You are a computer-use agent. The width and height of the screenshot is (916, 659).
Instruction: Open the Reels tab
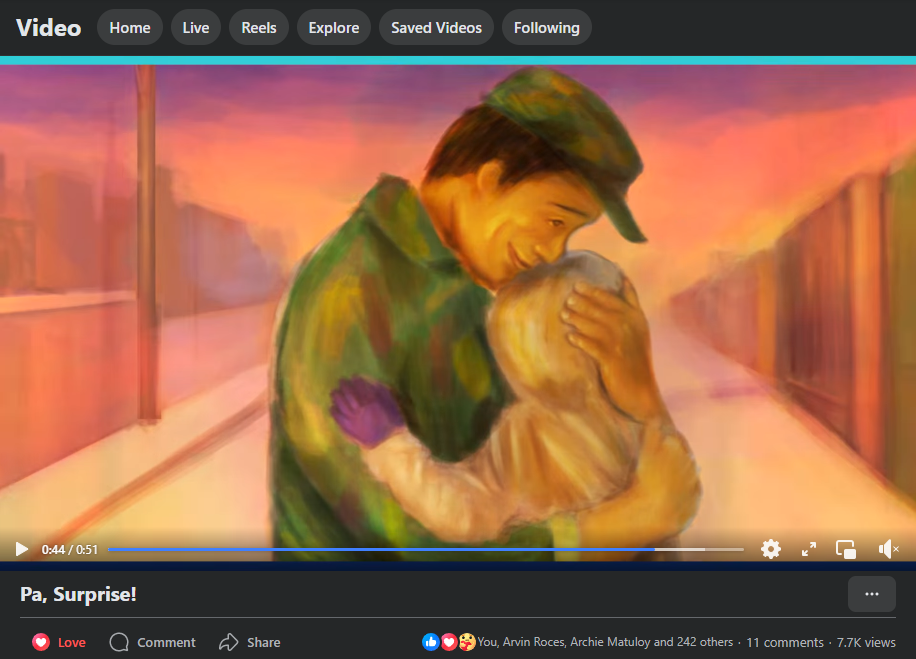[x=259, y=27]
